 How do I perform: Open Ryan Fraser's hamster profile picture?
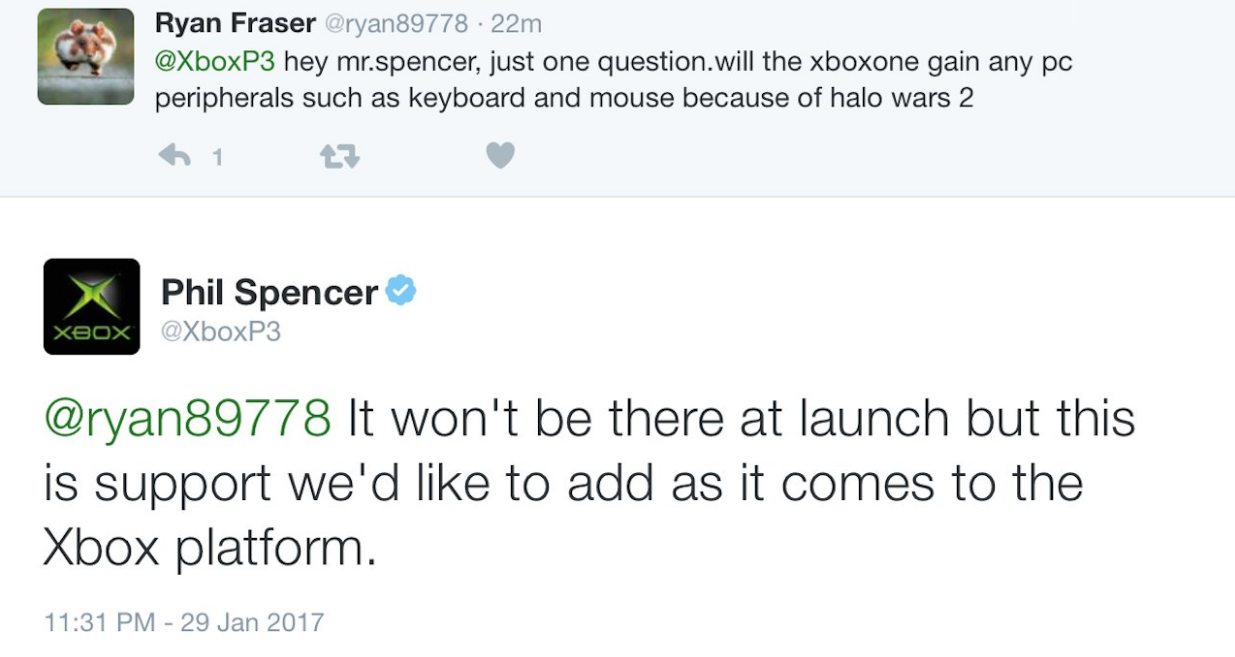(x=86, y=56)
